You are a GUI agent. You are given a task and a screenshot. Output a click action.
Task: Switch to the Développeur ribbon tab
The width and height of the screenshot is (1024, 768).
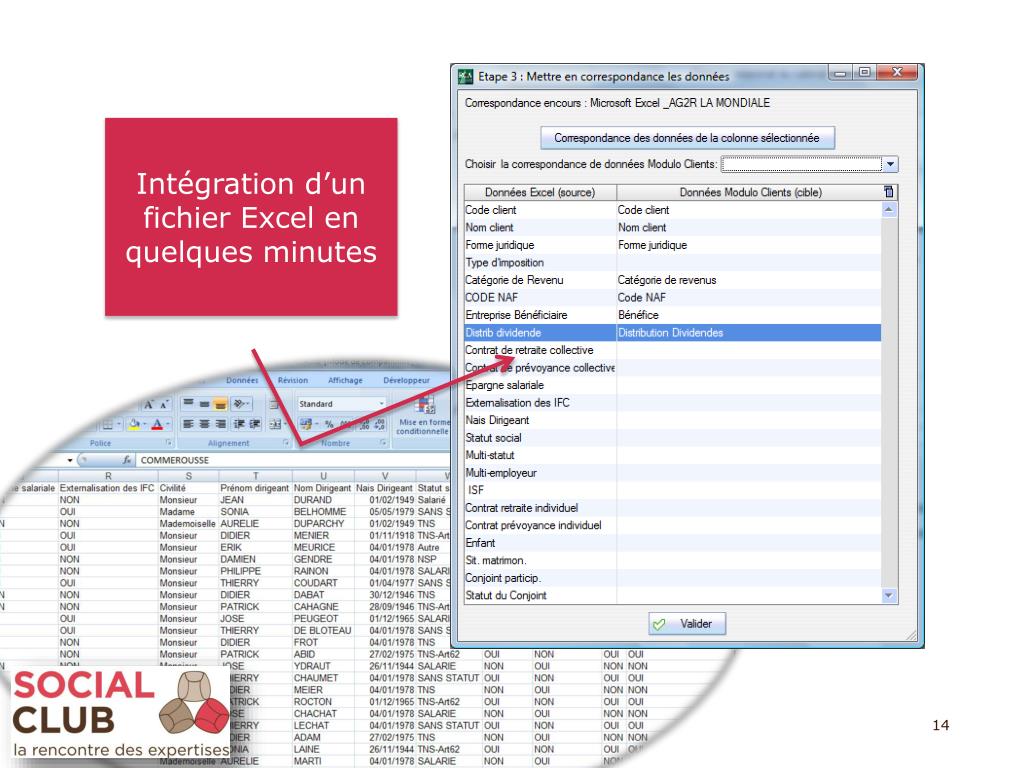(x=406, y=380)
